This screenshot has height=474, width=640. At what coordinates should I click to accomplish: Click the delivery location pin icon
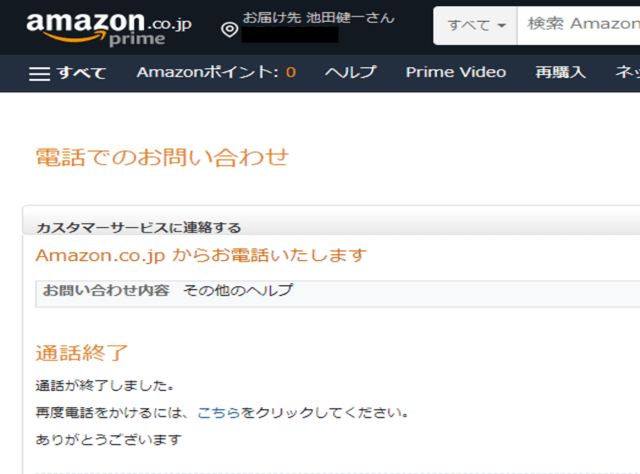(x=229, y=29)
